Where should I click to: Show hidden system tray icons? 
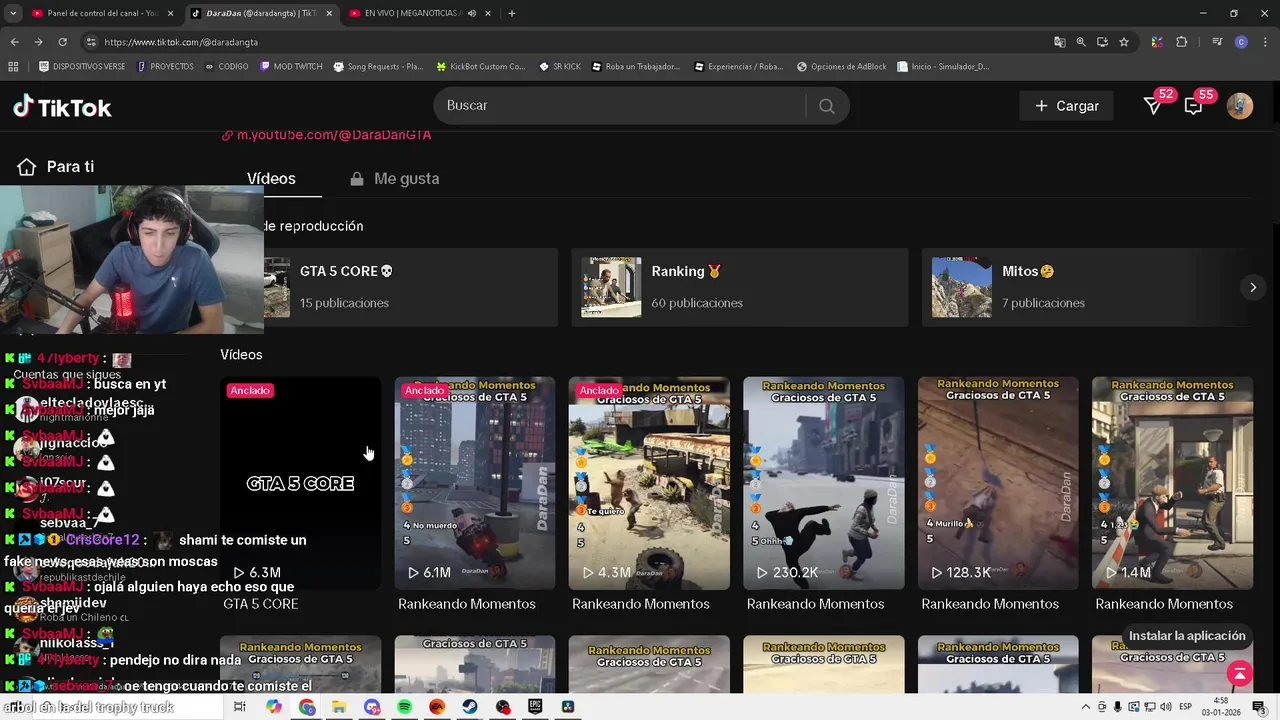coord(1086,707)
